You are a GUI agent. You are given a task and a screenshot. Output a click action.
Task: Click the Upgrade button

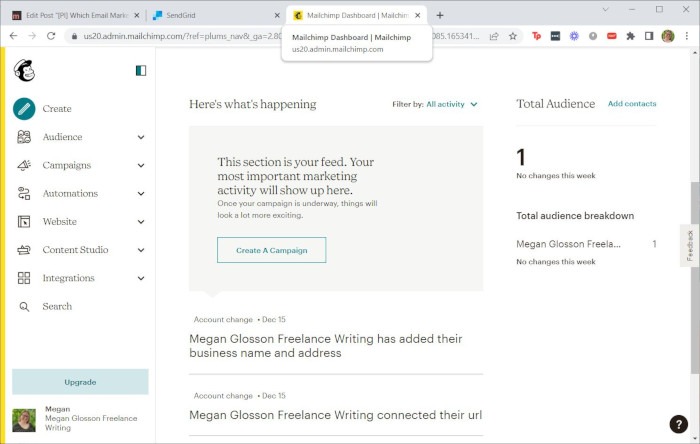(80, 382)
